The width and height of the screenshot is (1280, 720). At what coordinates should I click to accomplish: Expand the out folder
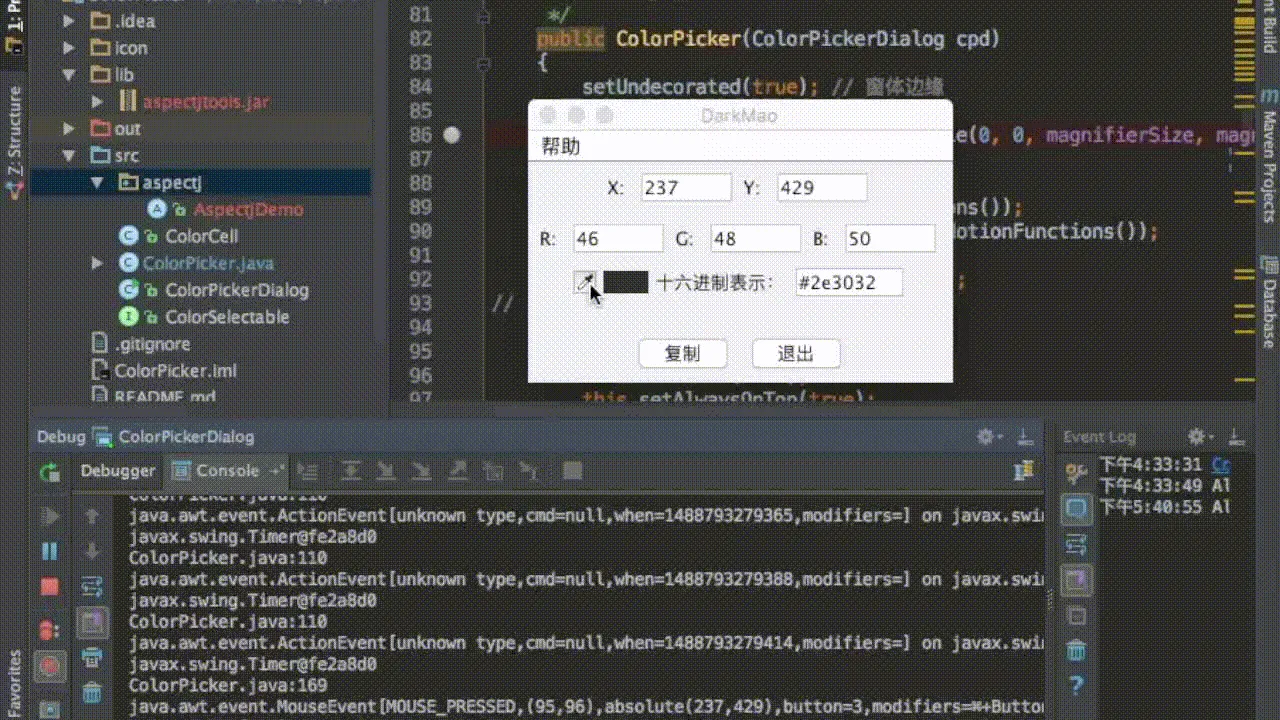pyautogui.click(x=69, y=129)
